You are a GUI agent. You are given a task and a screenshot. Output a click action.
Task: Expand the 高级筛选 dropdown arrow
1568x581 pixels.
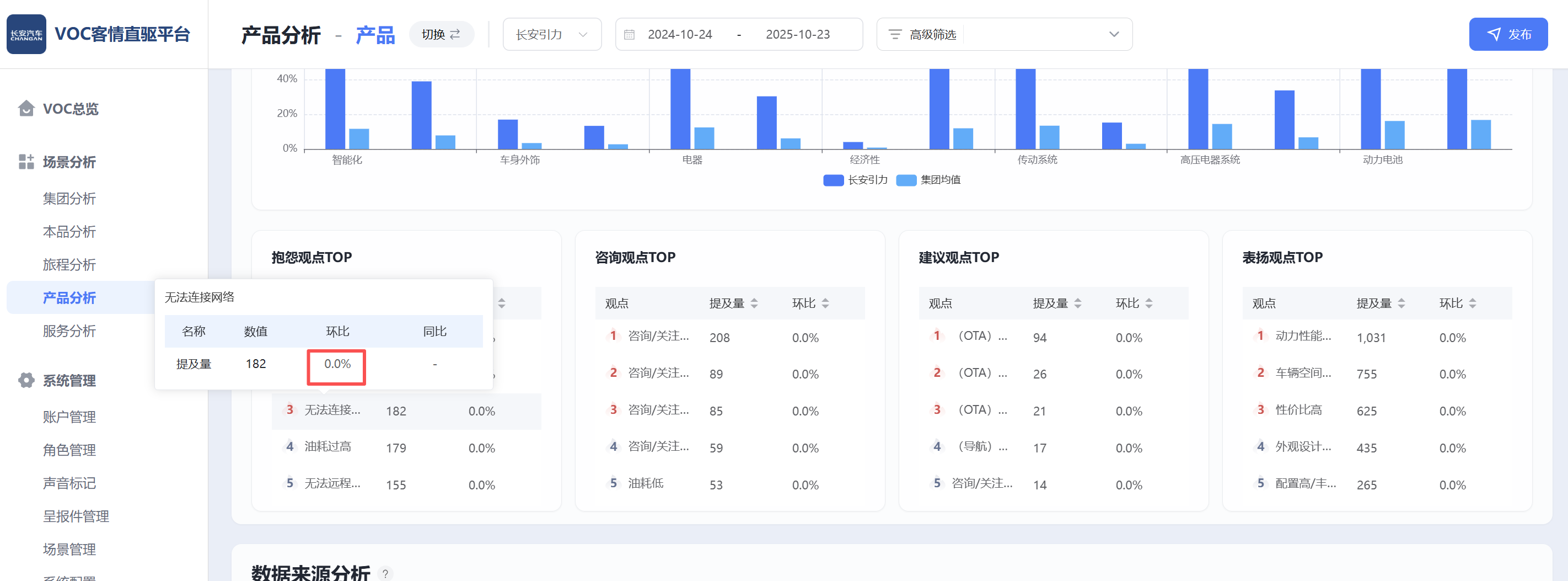pyautogui.click(x=1113, y=35)
